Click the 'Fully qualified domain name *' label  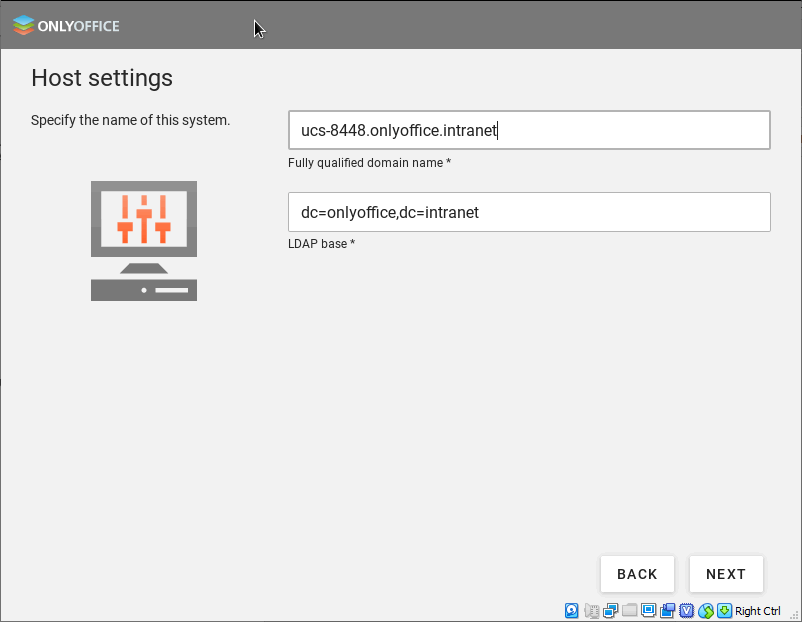(369, 163)
